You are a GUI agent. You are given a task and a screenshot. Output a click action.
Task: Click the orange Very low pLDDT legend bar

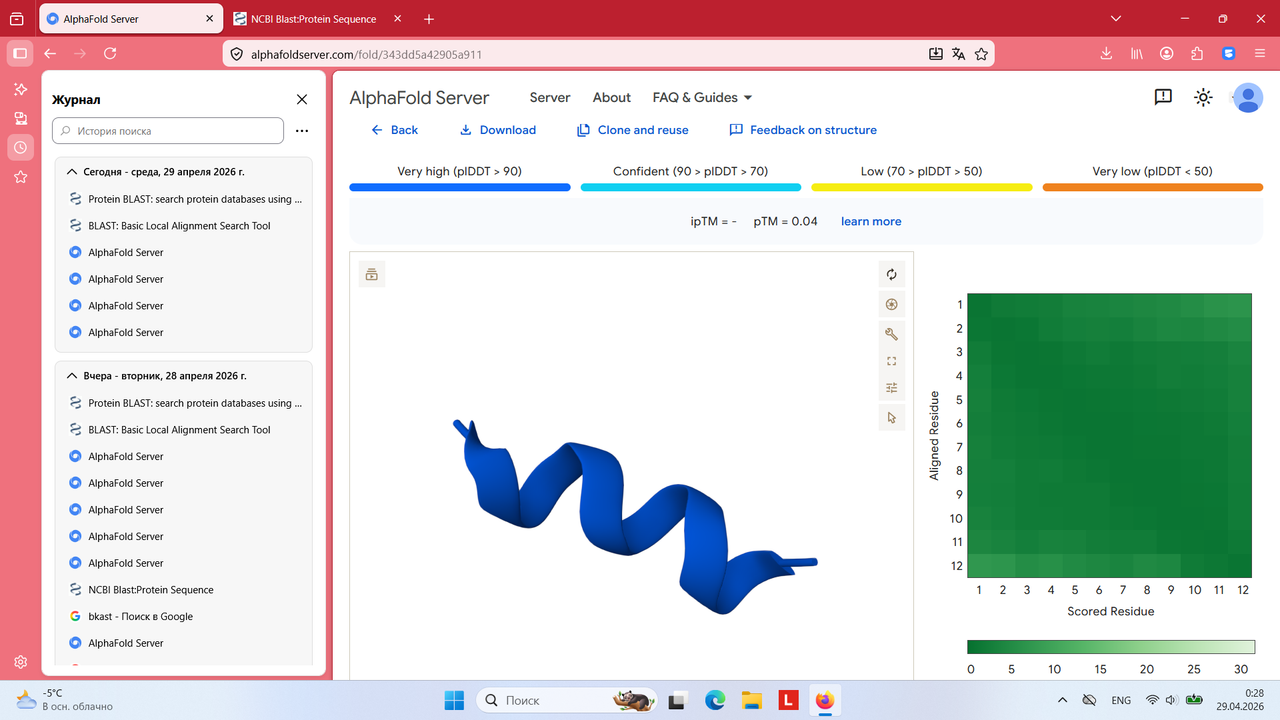point(1153,187)
